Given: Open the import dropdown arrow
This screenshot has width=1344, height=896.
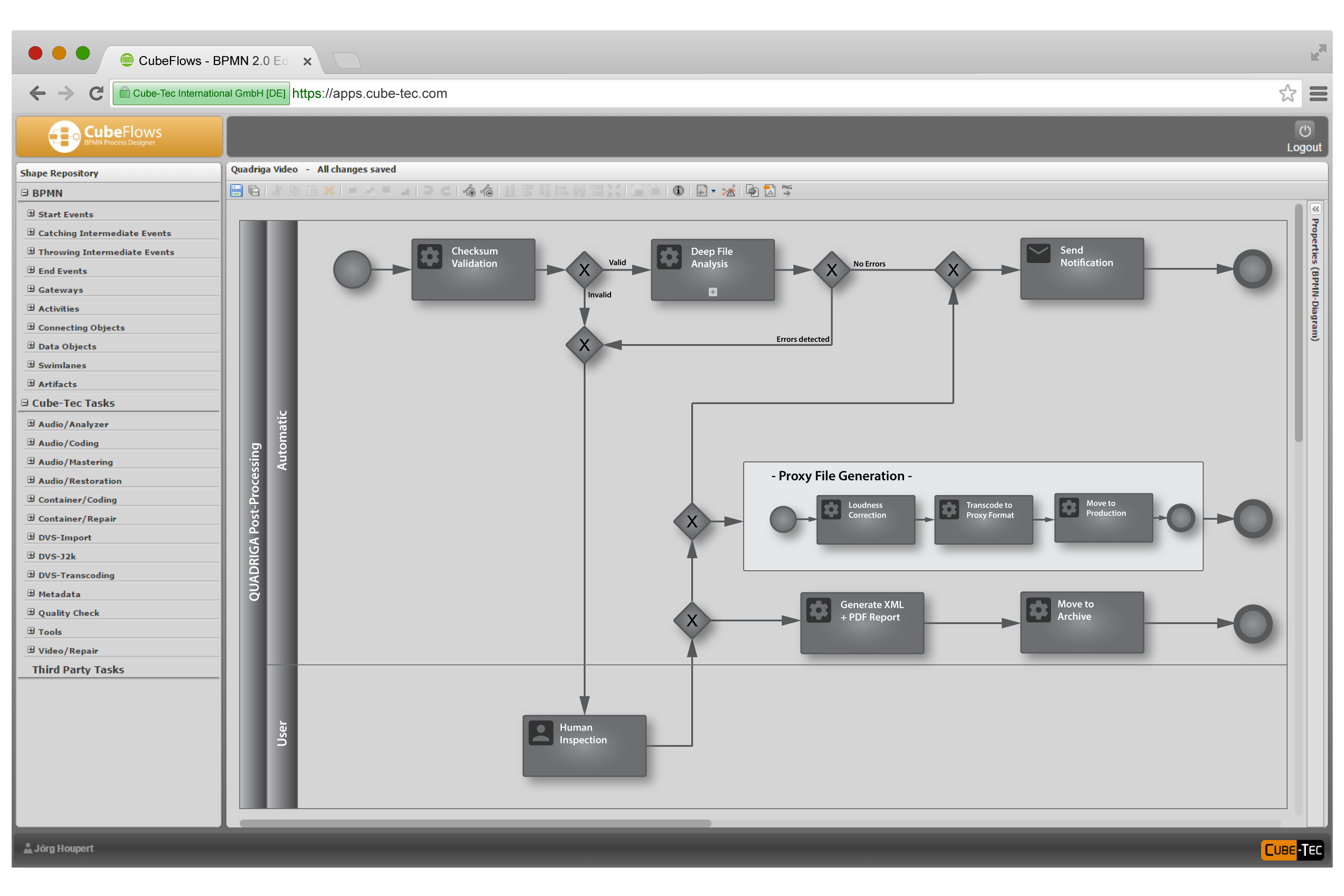Looking at the screenshot, I should [x=713, y=191].
